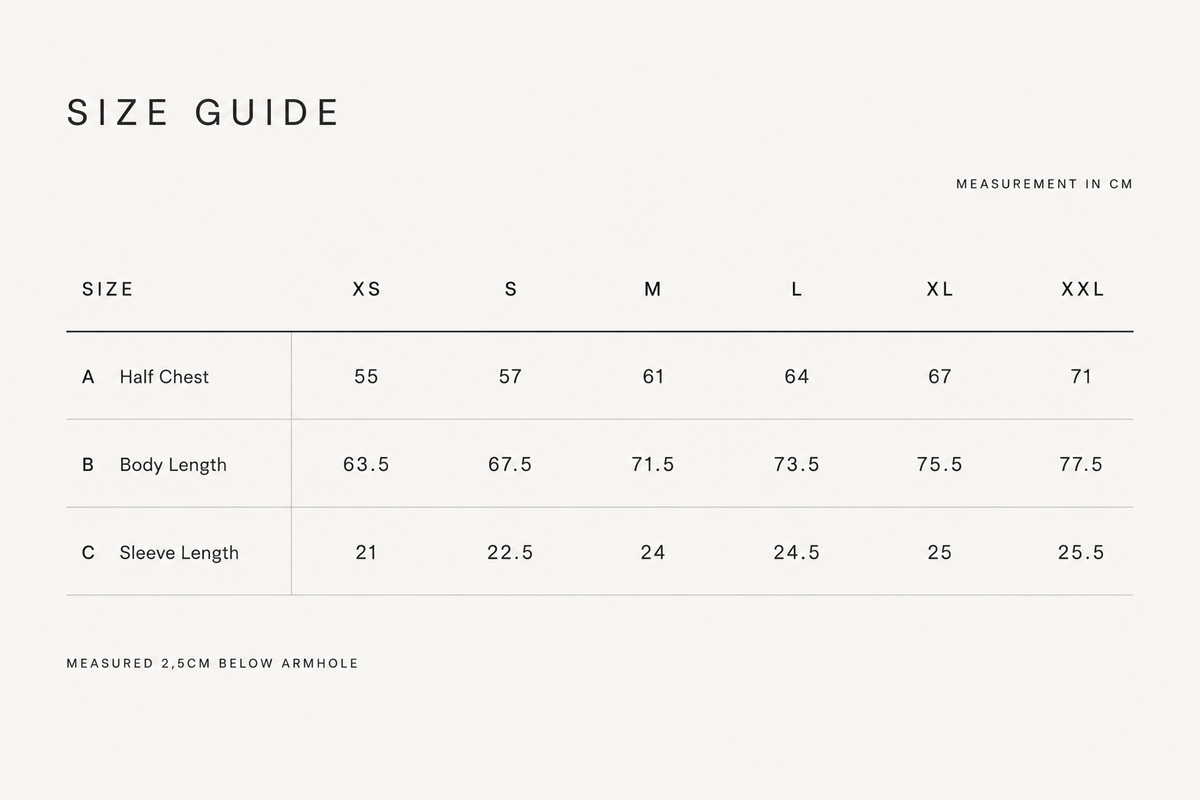
Task: Select the M size column header
Action: (x=653, y=289)
